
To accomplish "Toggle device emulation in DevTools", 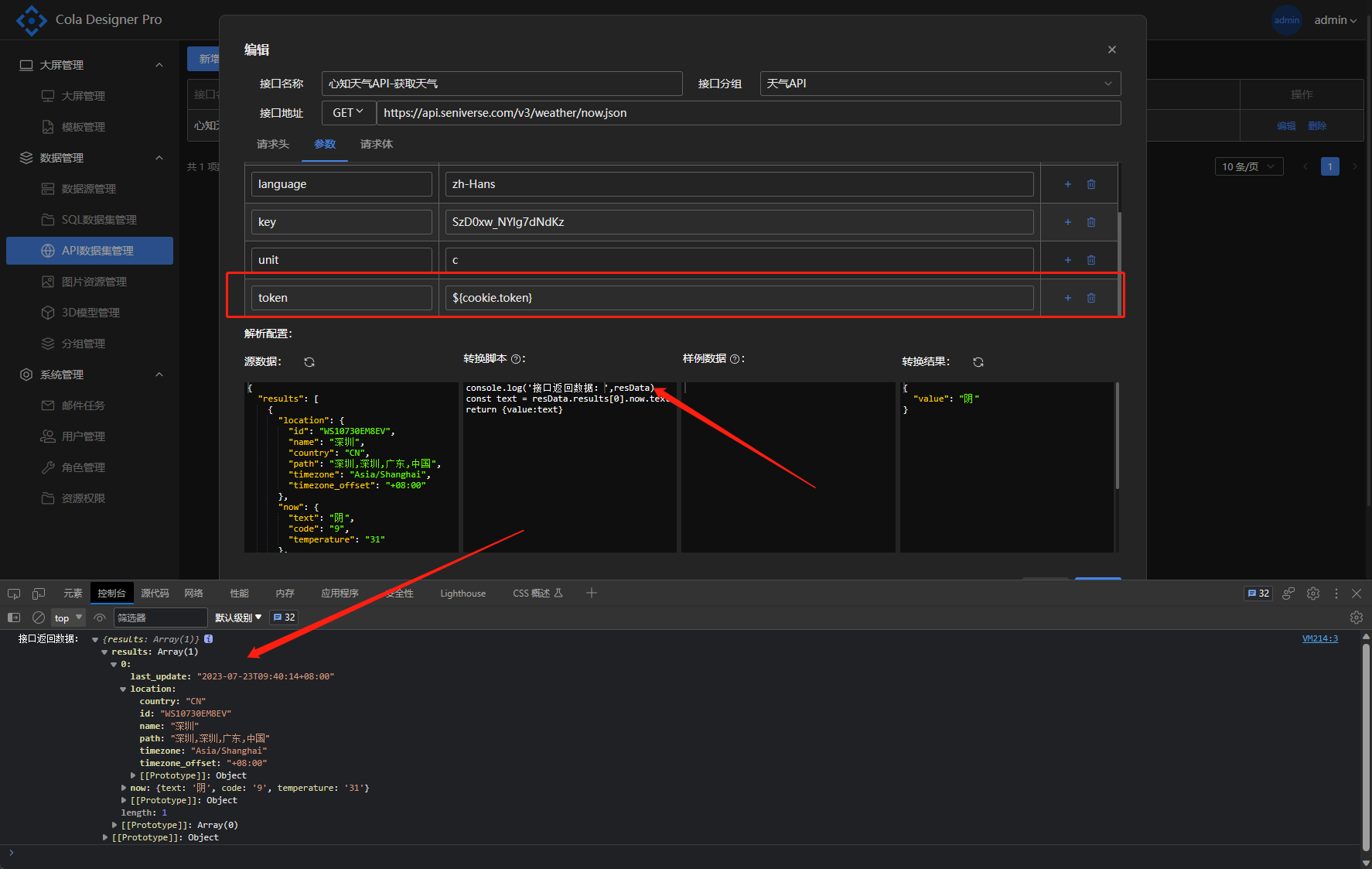I will coord(38,594).
